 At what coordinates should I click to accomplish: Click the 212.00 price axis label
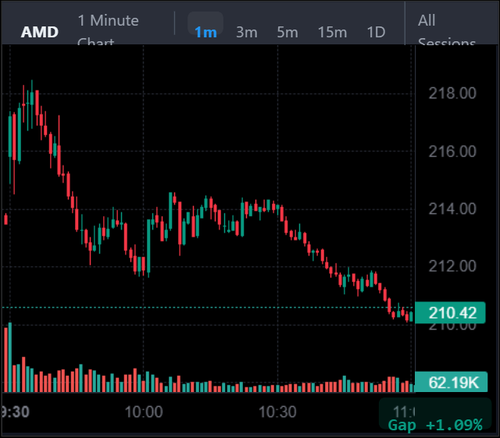point(452,266)
